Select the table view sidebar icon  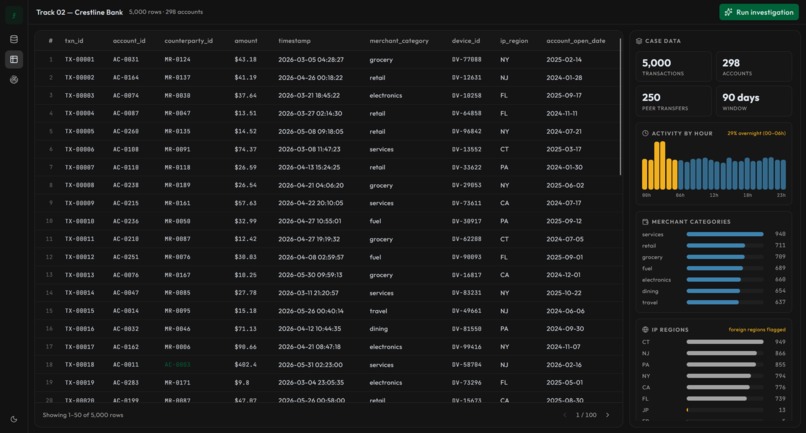click(14, 59)
